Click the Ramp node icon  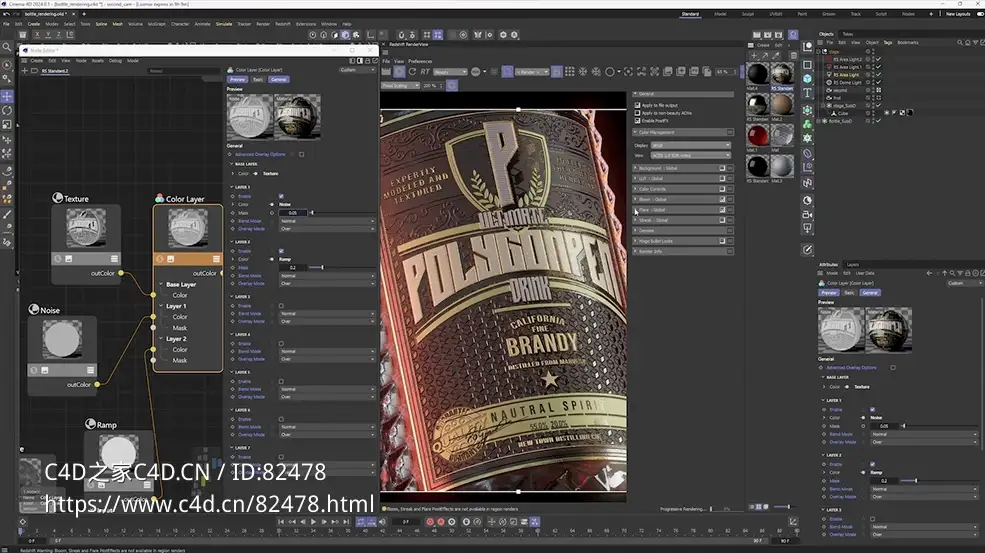click(x=90, y=424)
